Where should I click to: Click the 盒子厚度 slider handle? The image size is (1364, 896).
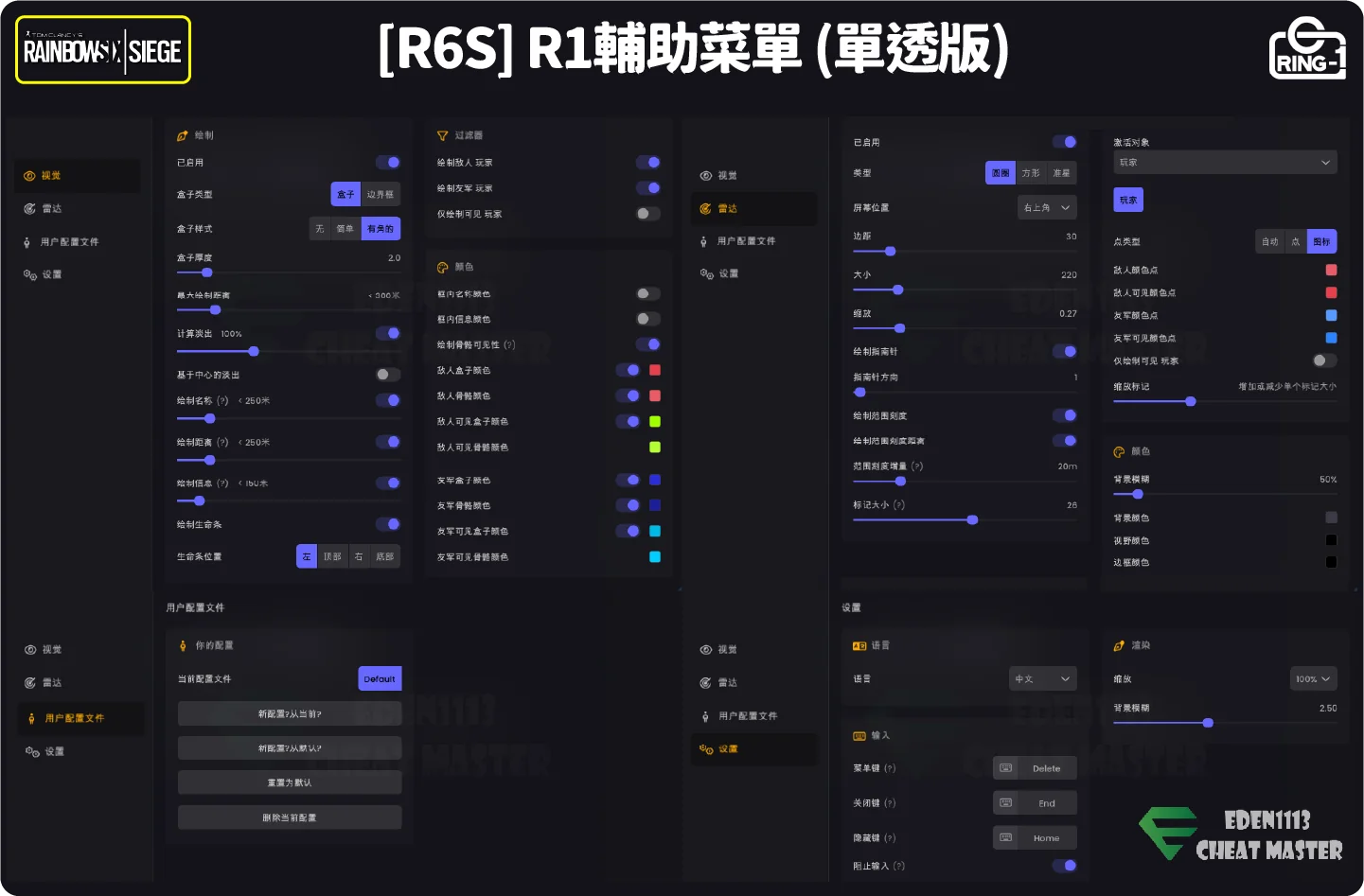point(206,272)
